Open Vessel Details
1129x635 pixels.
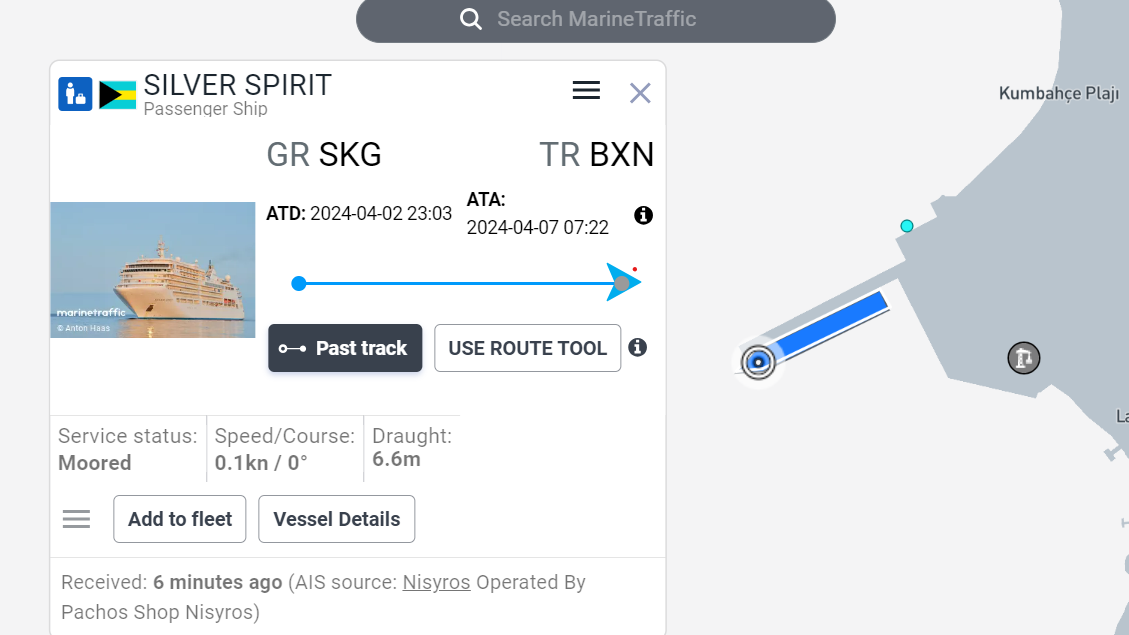point(336,519)
